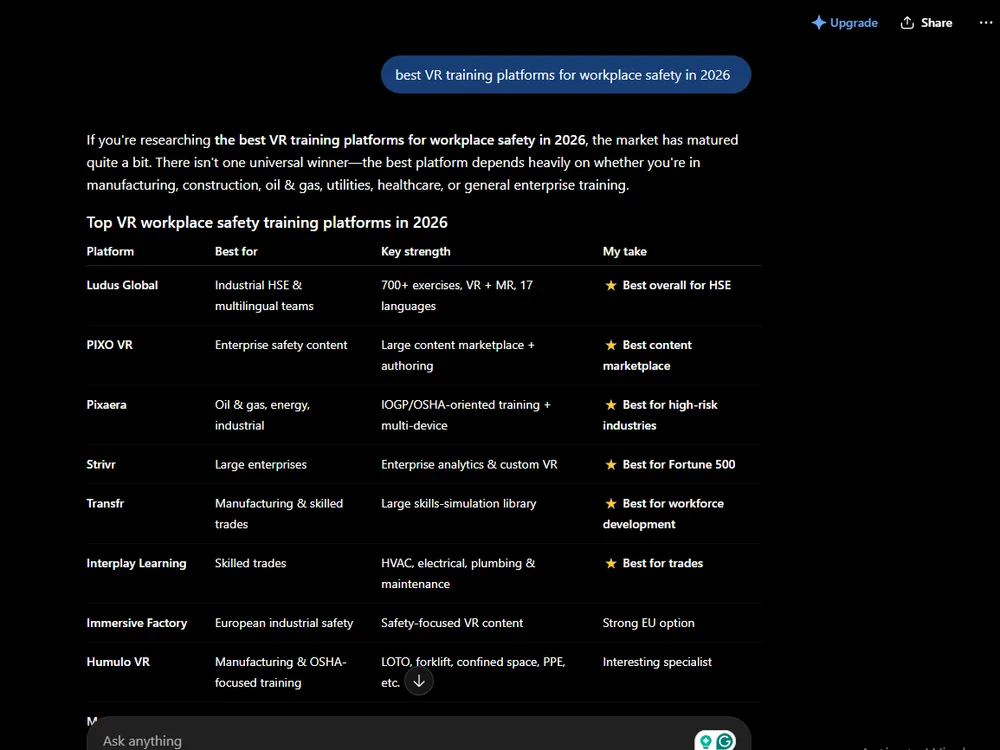Click the cell 700+ exercises, VR + MR

coord(457,295)
